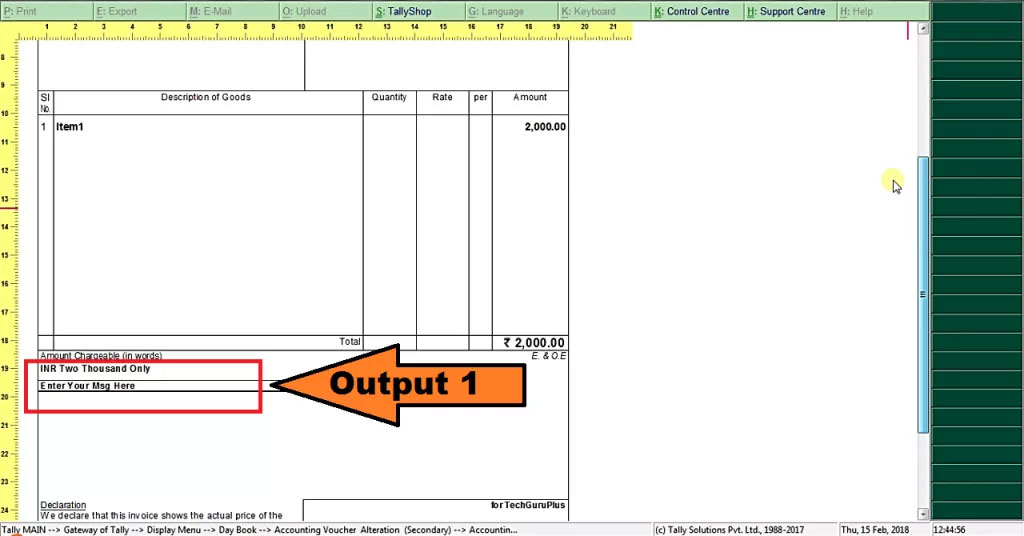Viewport: 1024px width, 536px height.
Task: Open Control Centre
Action: (x=692, y=11)
